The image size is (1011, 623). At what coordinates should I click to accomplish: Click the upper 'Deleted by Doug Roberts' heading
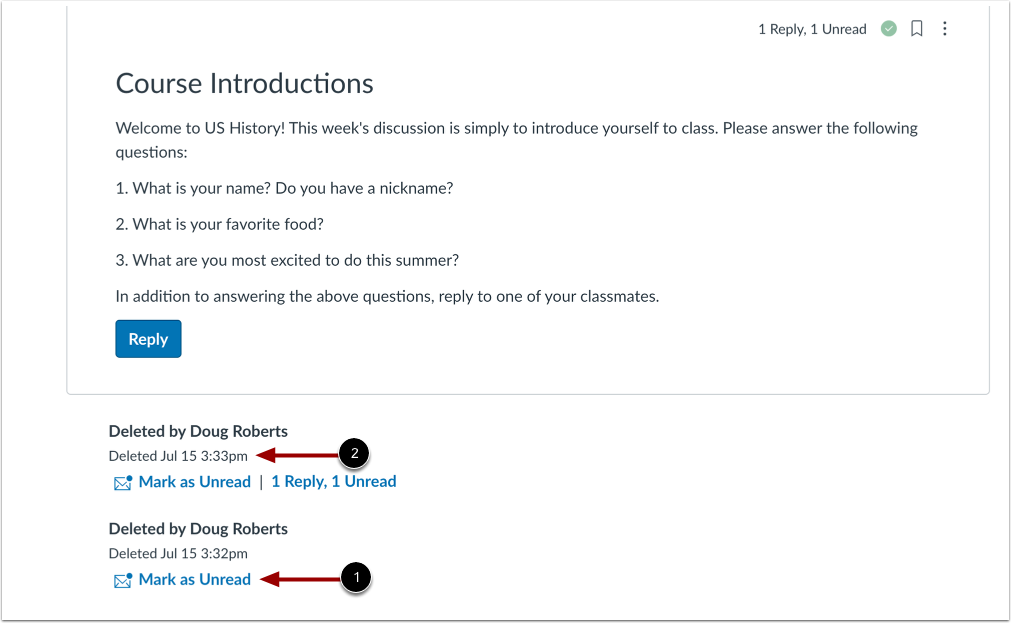tap(198, 431)
